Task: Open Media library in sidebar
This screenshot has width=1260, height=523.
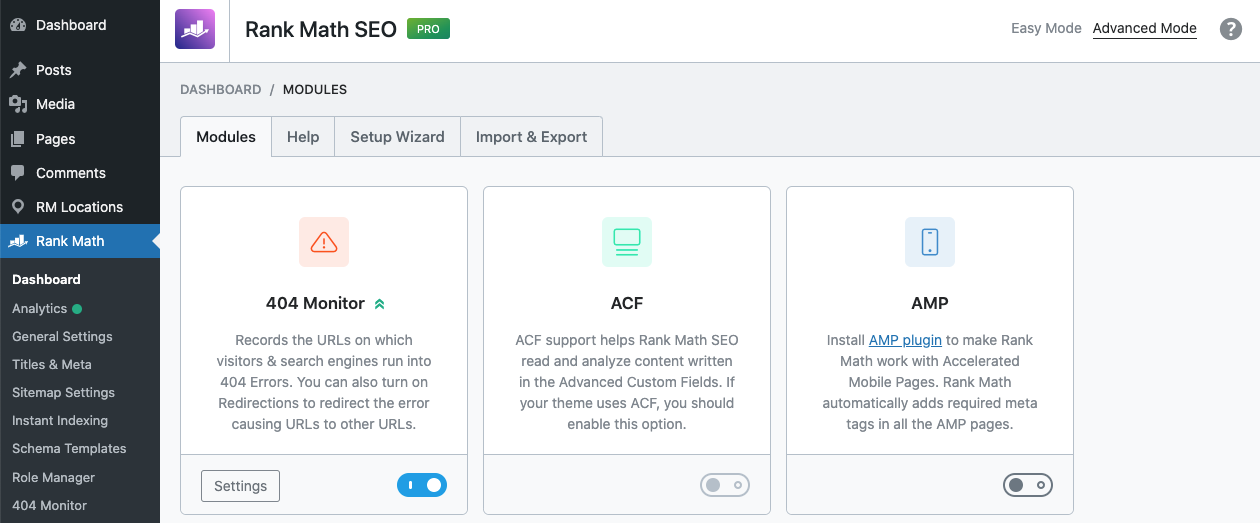Action: pos(55,104)
